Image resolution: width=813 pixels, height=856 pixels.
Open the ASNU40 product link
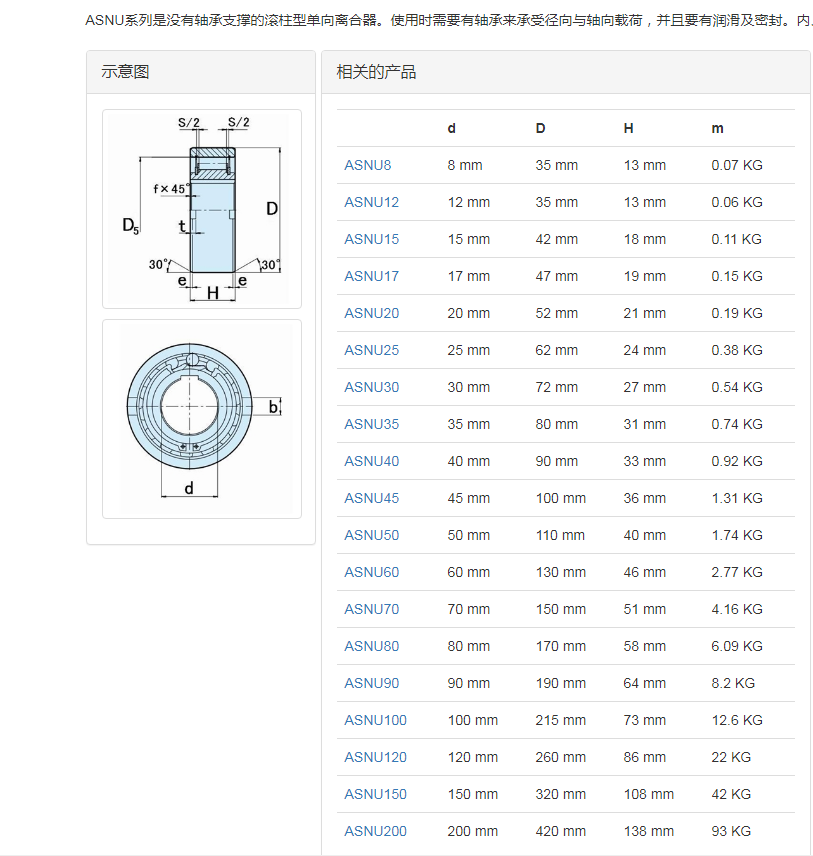pyautogui.click(x=371, y=461)
